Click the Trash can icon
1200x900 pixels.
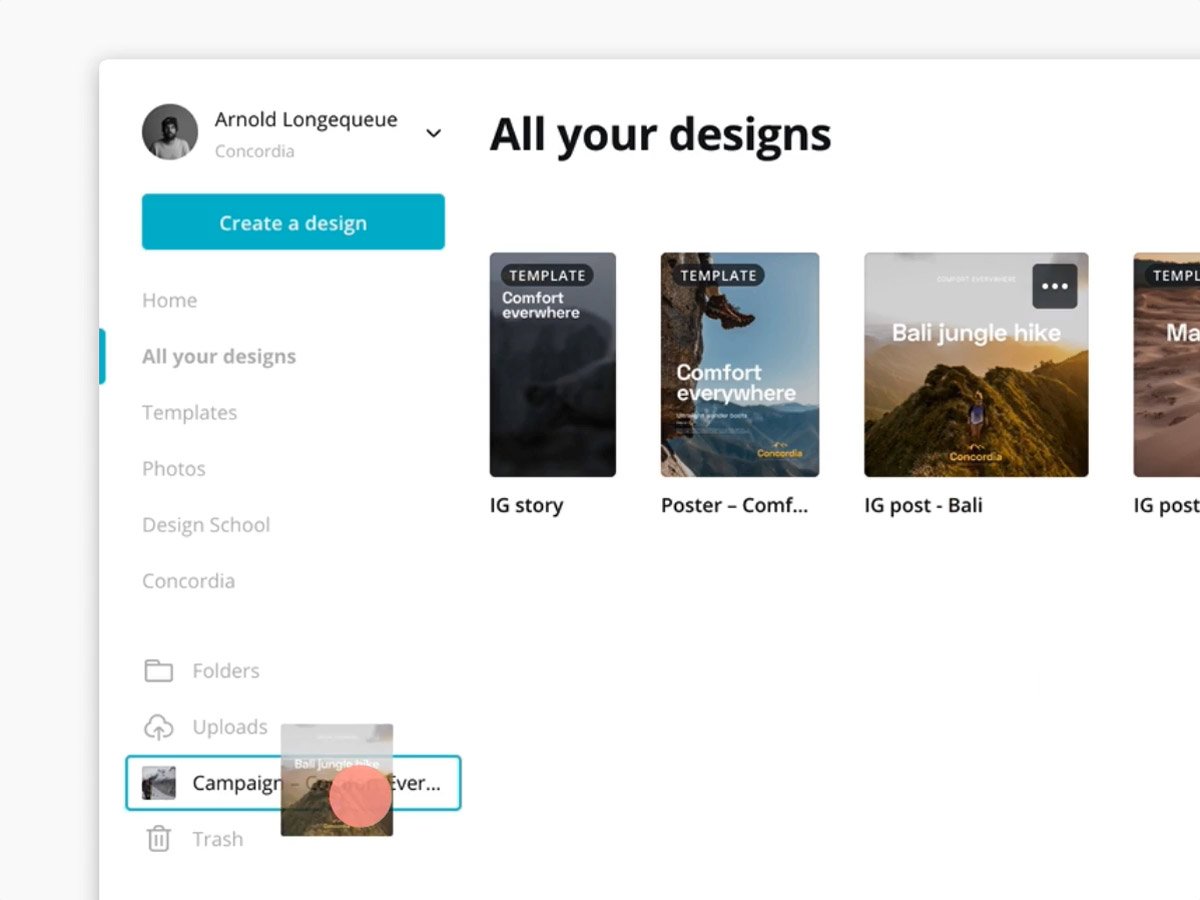coord(158,839)
